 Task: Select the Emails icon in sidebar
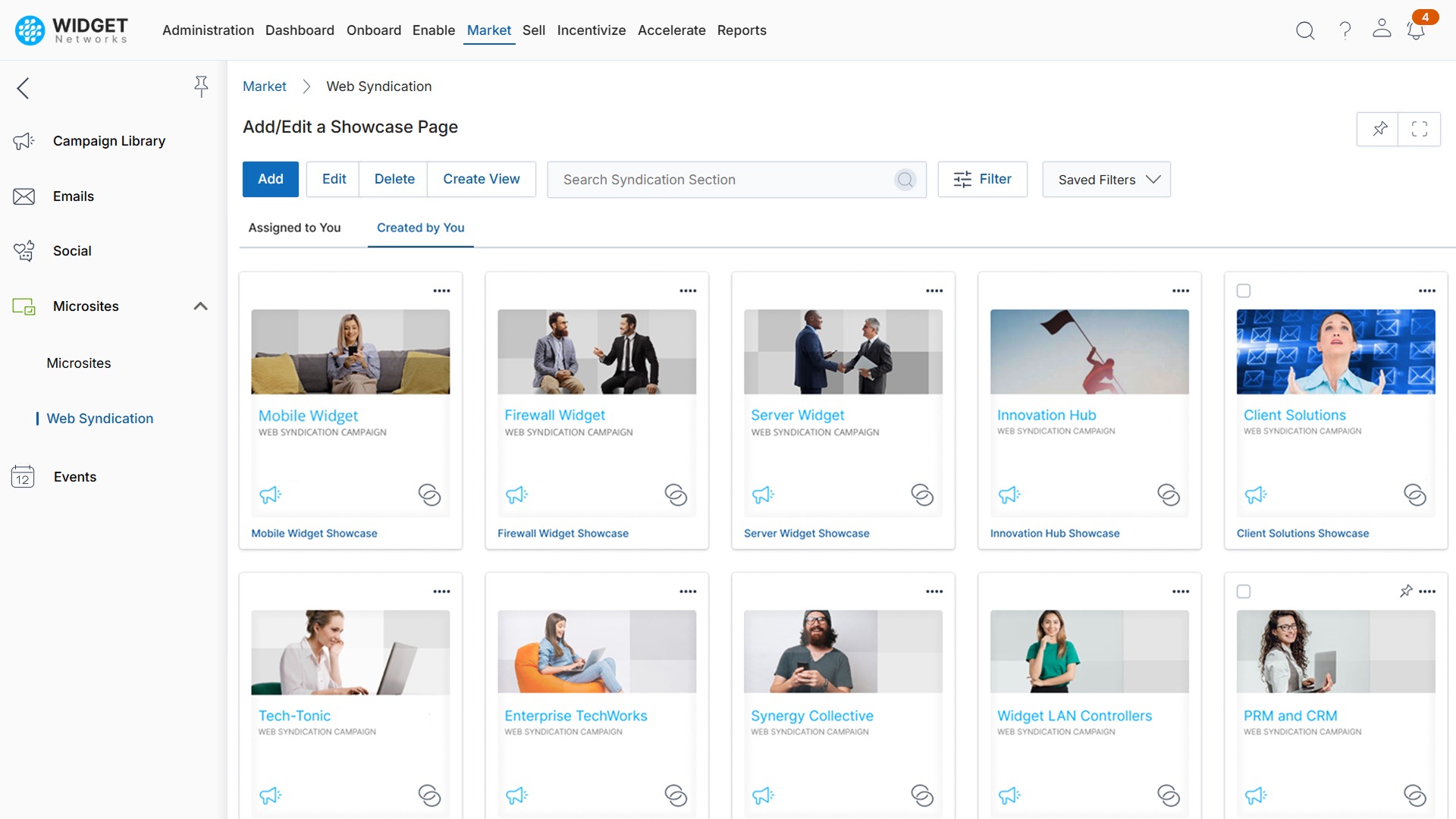click(24, 196)
